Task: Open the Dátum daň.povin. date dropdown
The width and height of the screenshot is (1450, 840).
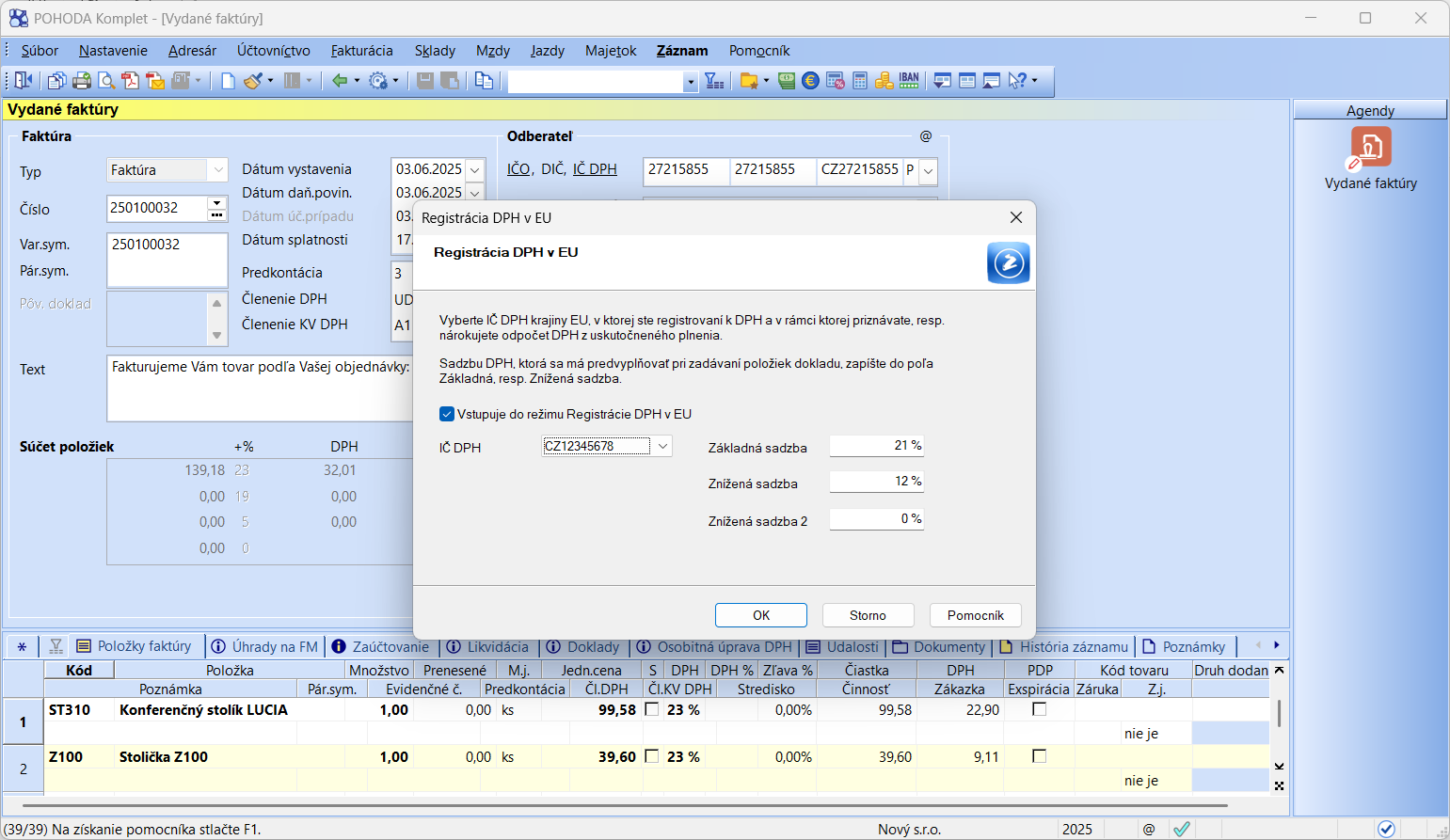Action: coord(475,193)
